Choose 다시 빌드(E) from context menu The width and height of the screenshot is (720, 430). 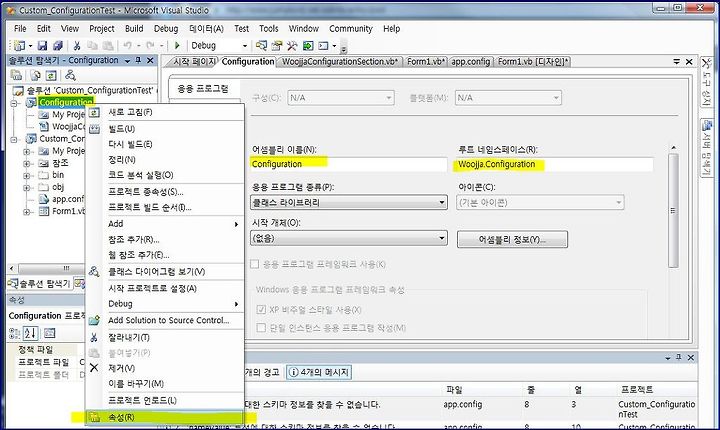(165, 144)
